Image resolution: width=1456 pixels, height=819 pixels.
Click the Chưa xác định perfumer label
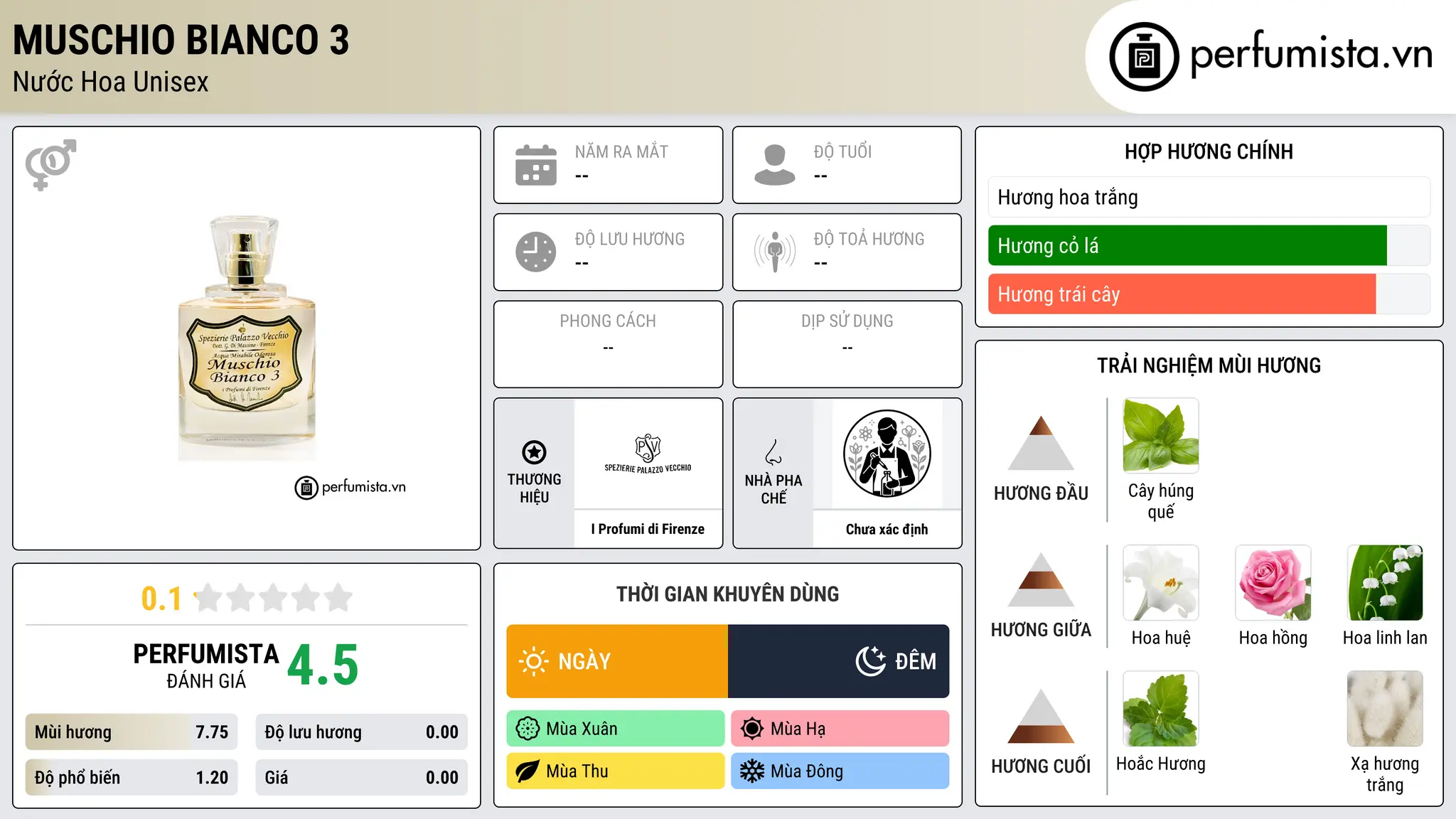[x=887, y=529]
